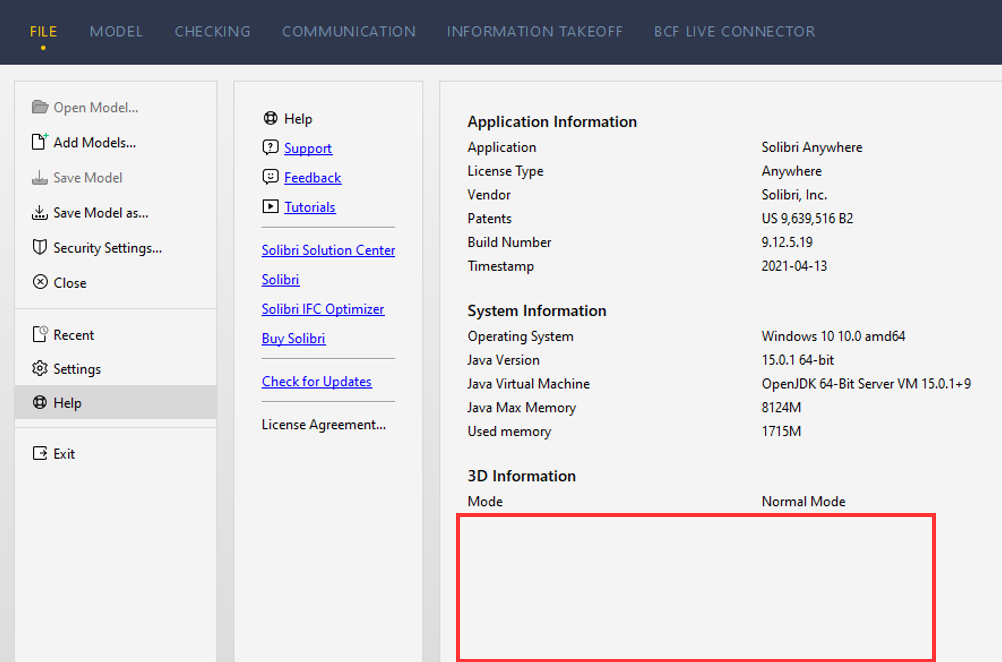The image size is (1002, 662).
Task: Click the 3D Information heading
Action: tap(521, 476)
